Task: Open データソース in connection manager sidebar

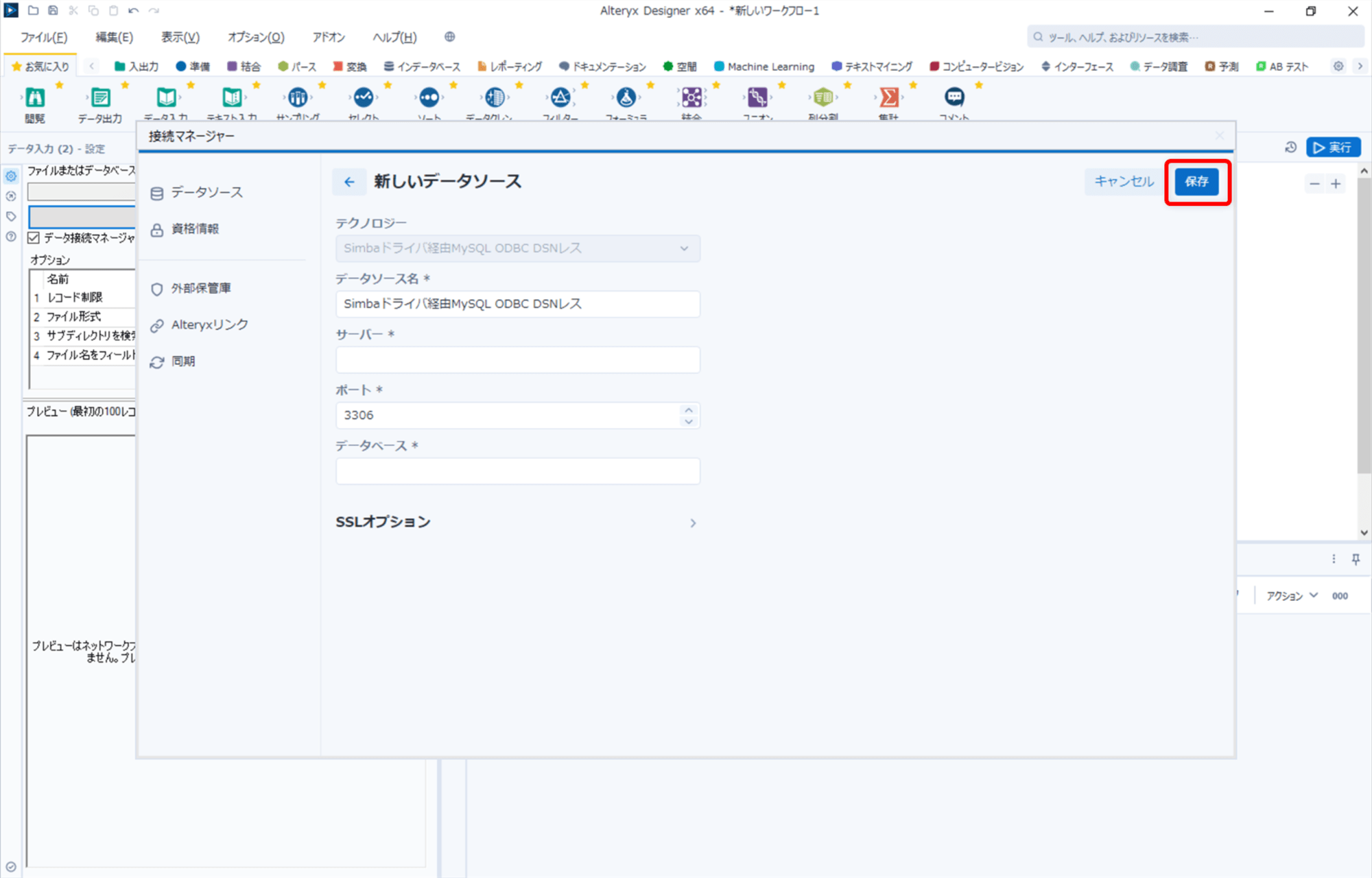Action: tap(197, 193)
